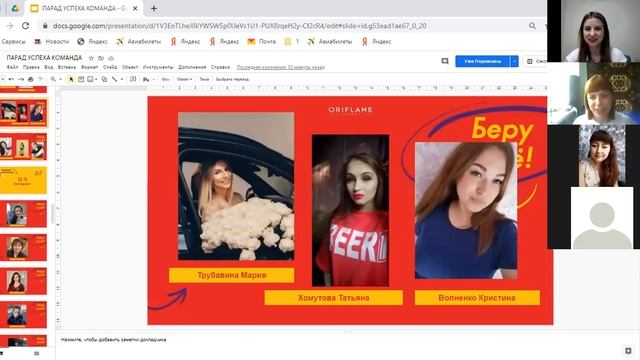This screenshot has width=640, height=360.
Task: Open the Вид menu
Action: pos(49,67)
